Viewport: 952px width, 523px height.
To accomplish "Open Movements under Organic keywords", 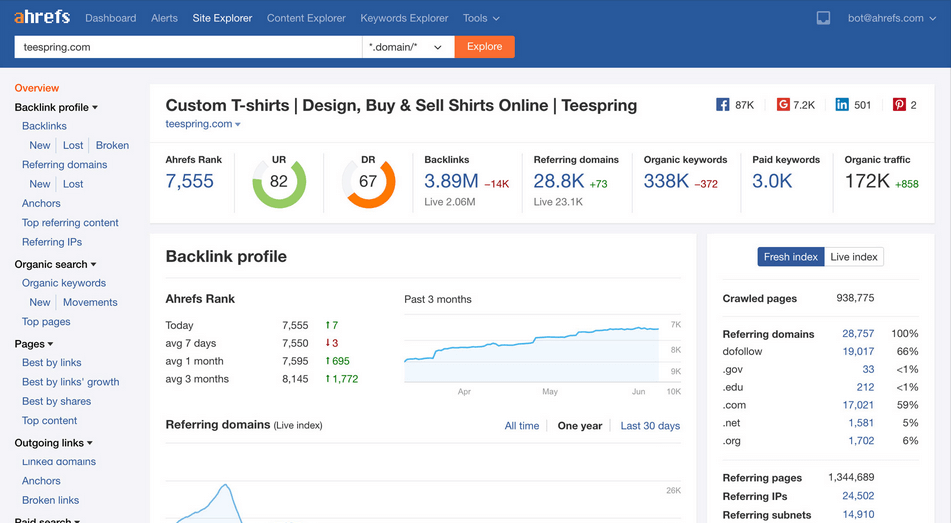I will point(90,302).
